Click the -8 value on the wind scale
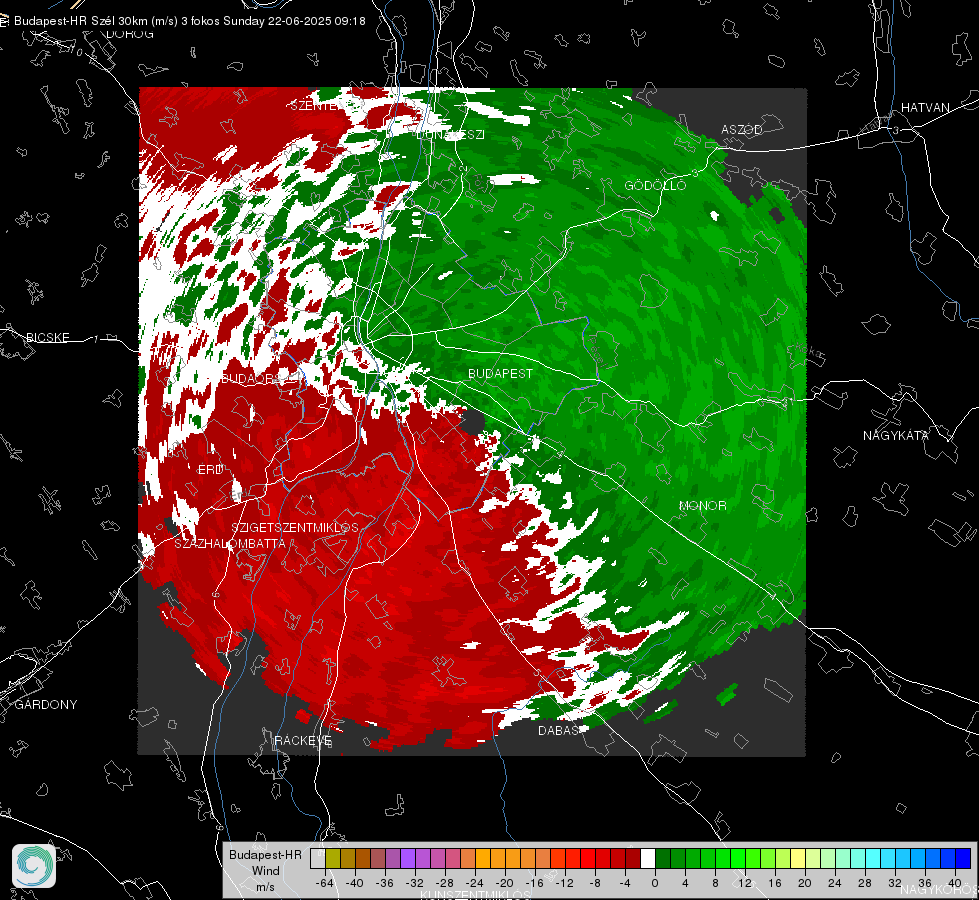This screenshot has height=900, width=979. click(x=595, y=883)
